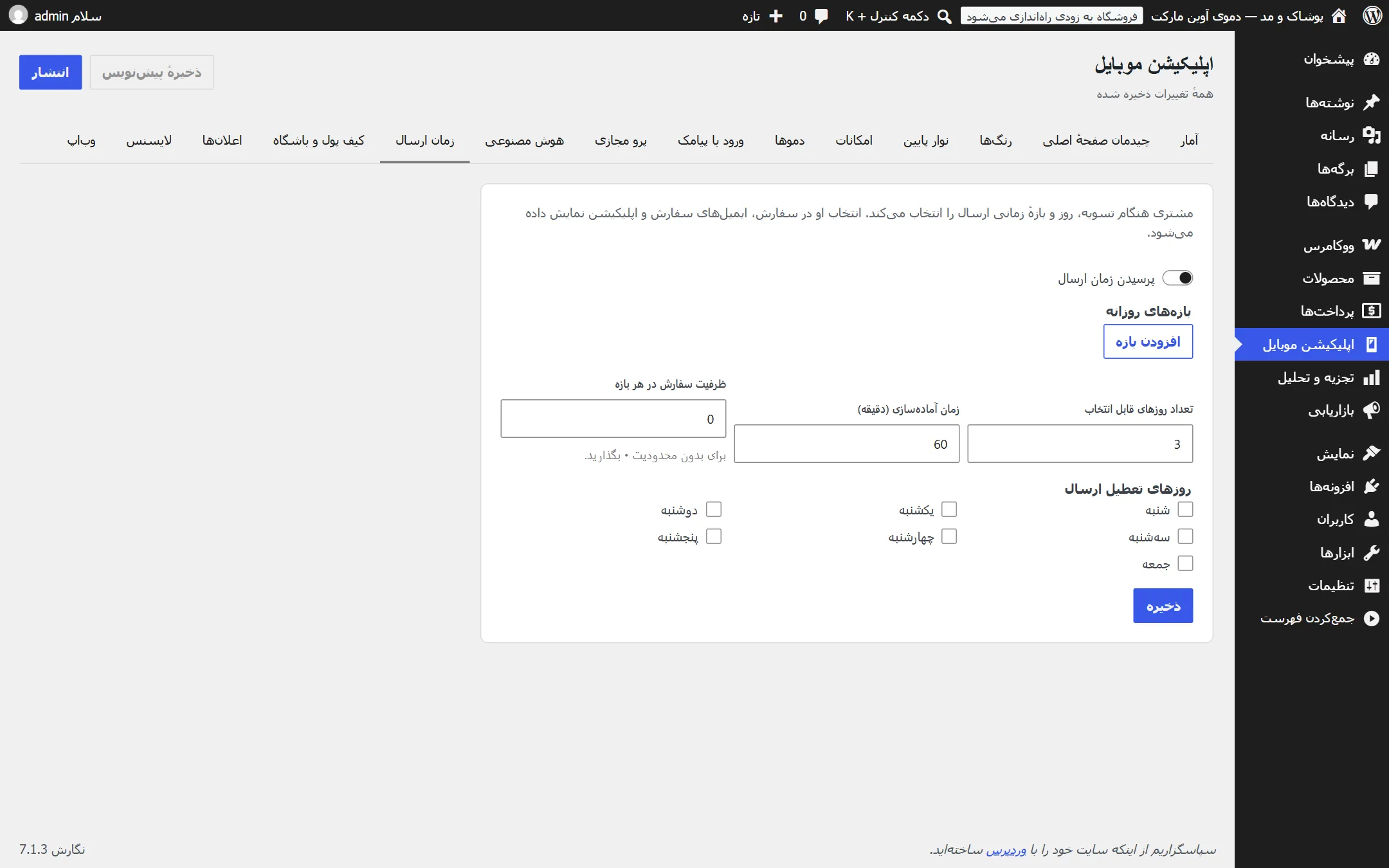Click the نوشته‌ها pin icon
The width and height of the screenshot is (1389, 868).
click(1372, 102)
